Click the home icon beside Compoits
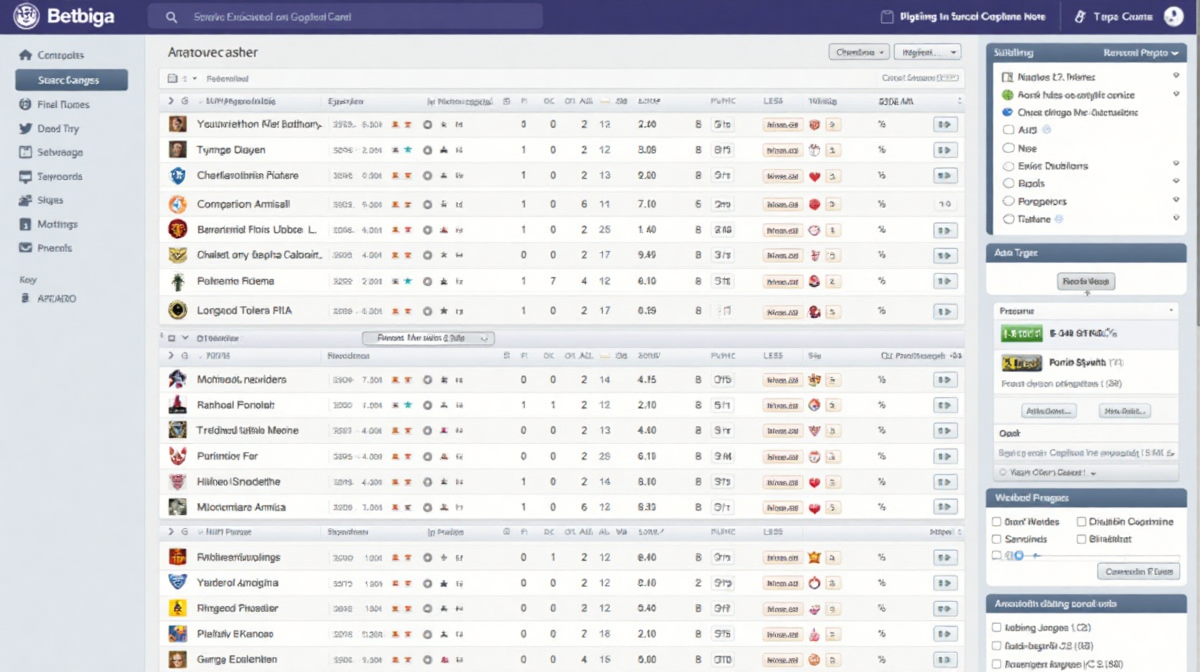This screenshot has height=672, width=1200. pyautogui.click(x=25, y=55)
